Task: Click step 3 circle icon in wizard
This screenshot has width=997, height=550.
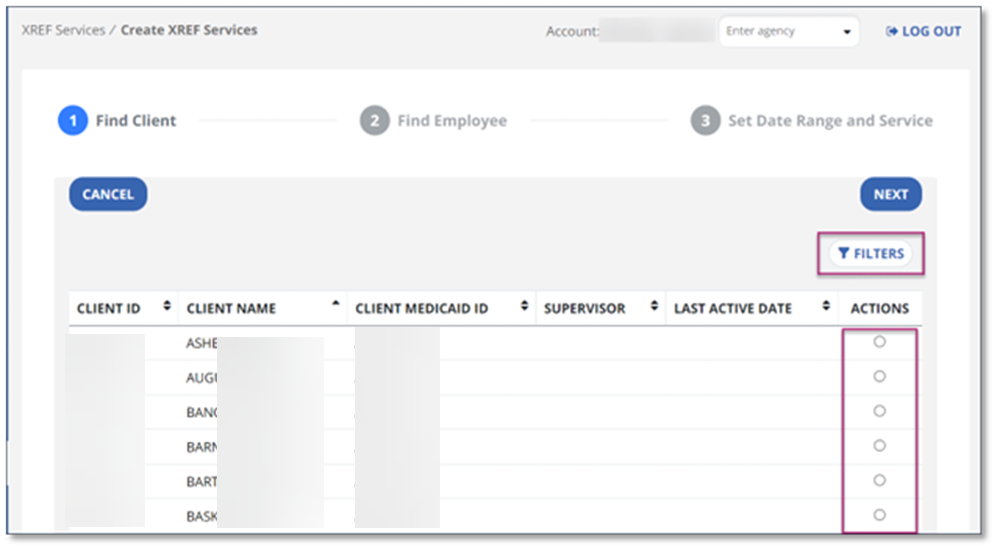Action: (x=705, y=121)
